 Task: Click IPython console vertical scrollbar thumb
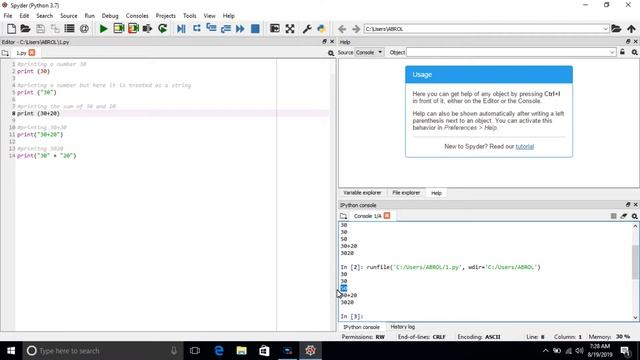point(635,262)
